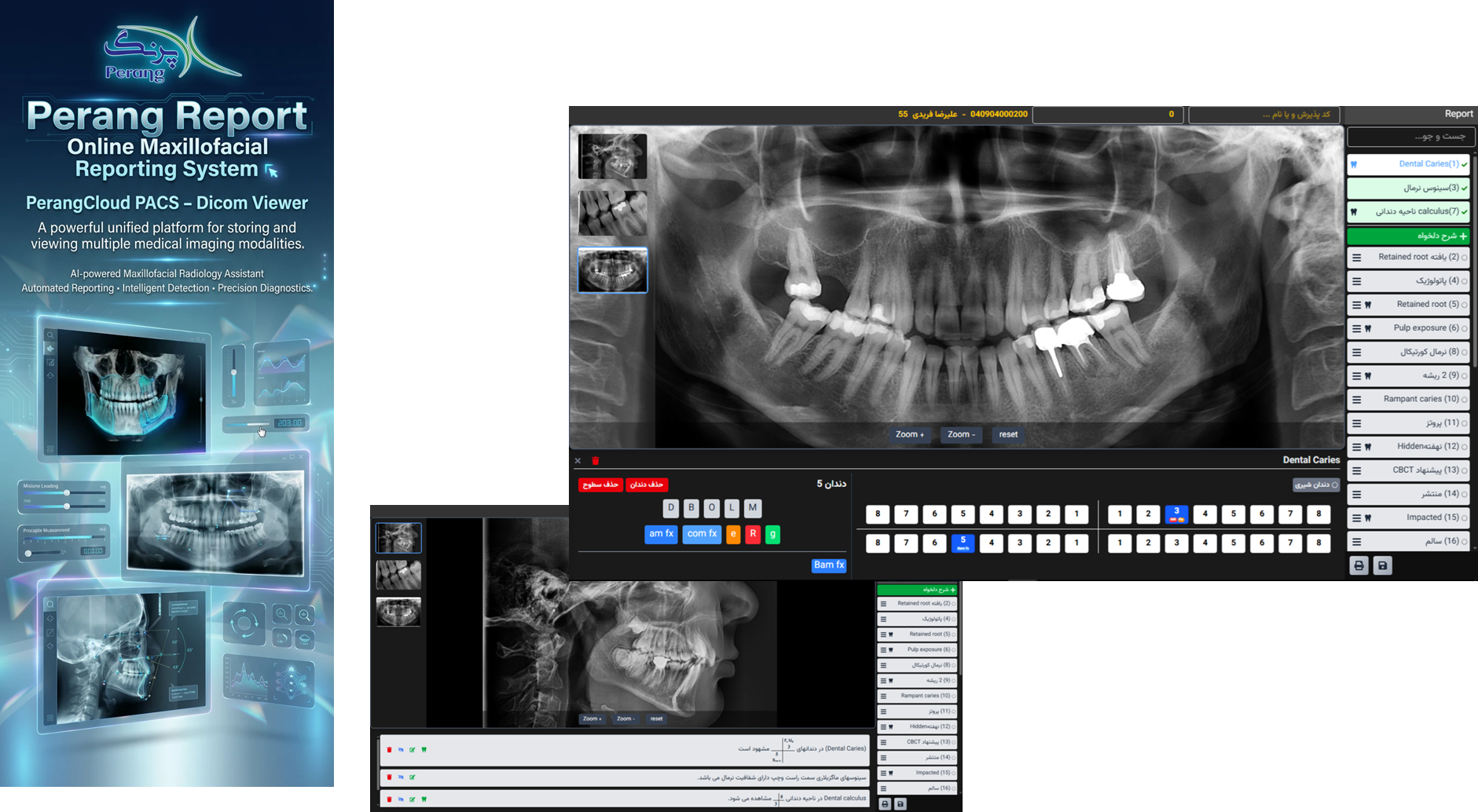Click print icon in the cephalometric window

(x=885, y=804)
